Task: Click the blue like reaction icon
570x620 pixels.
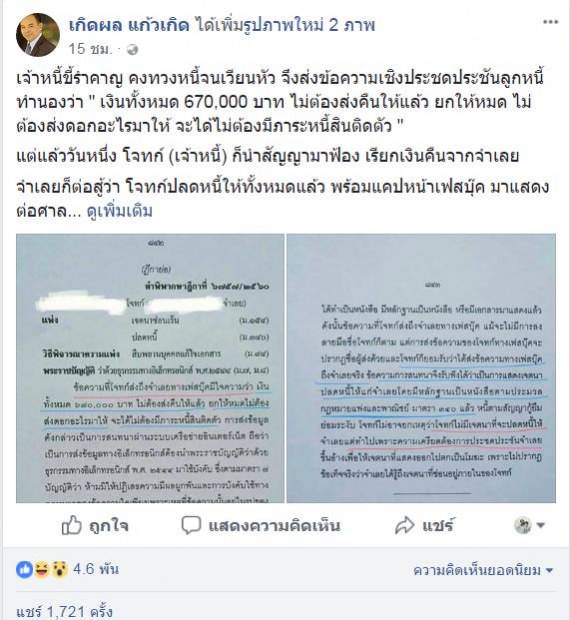Action: click(24, 570)
